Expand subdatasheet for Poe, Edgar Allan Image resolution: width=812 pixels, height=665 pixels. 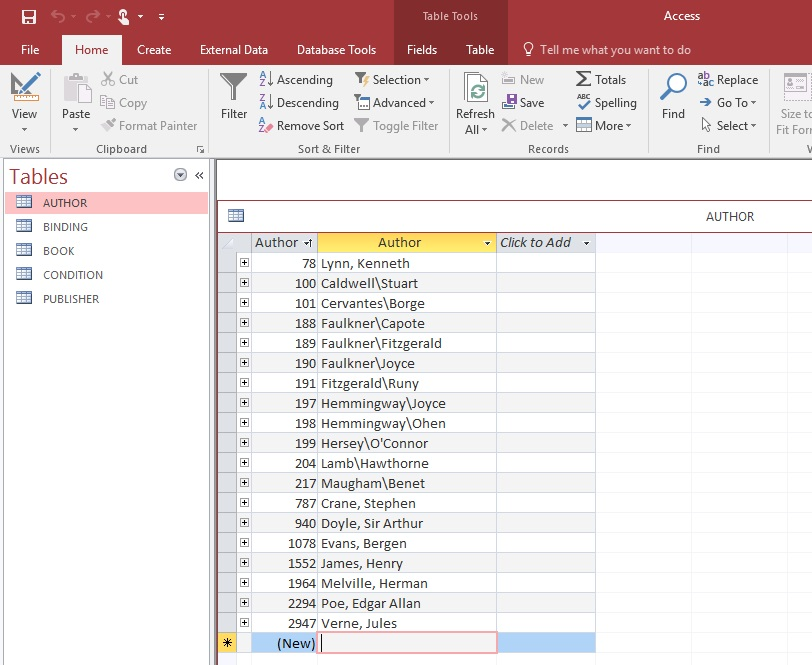point(244,603)
